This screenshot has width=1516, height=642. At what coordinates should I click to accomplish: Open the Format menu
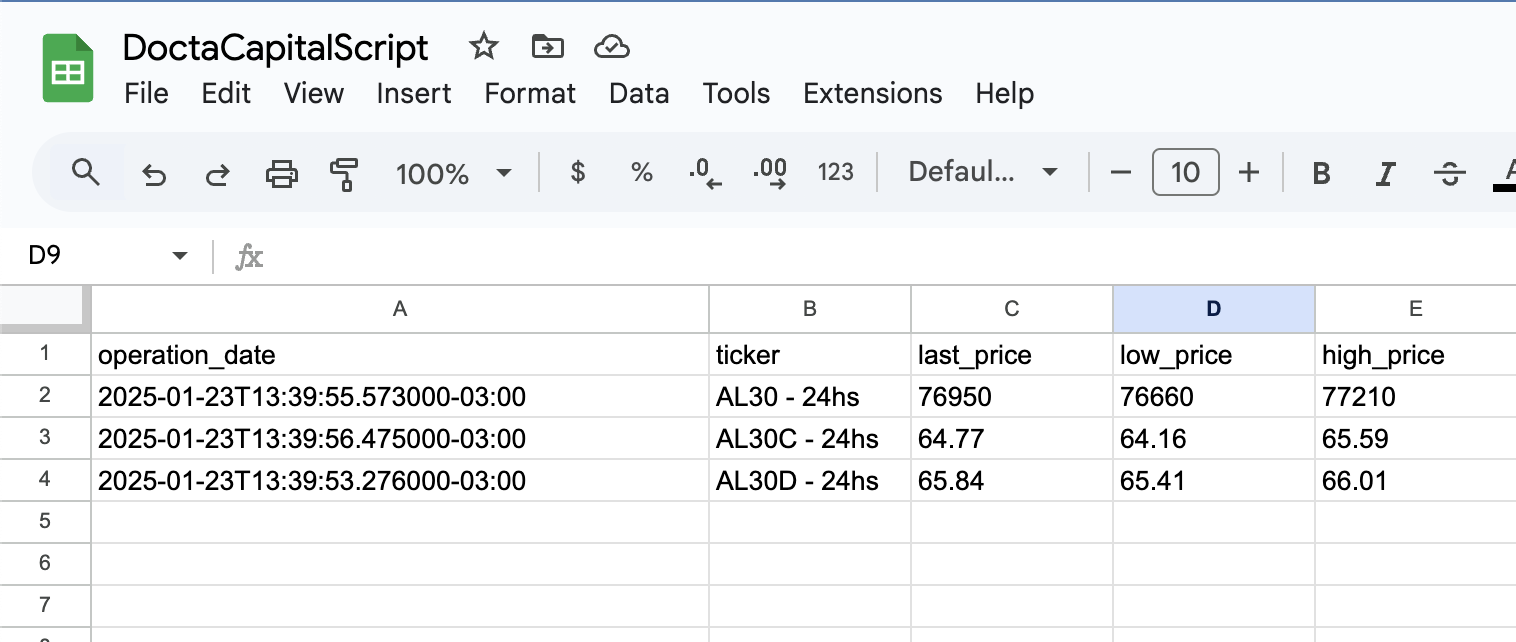[x=530, y=93]
